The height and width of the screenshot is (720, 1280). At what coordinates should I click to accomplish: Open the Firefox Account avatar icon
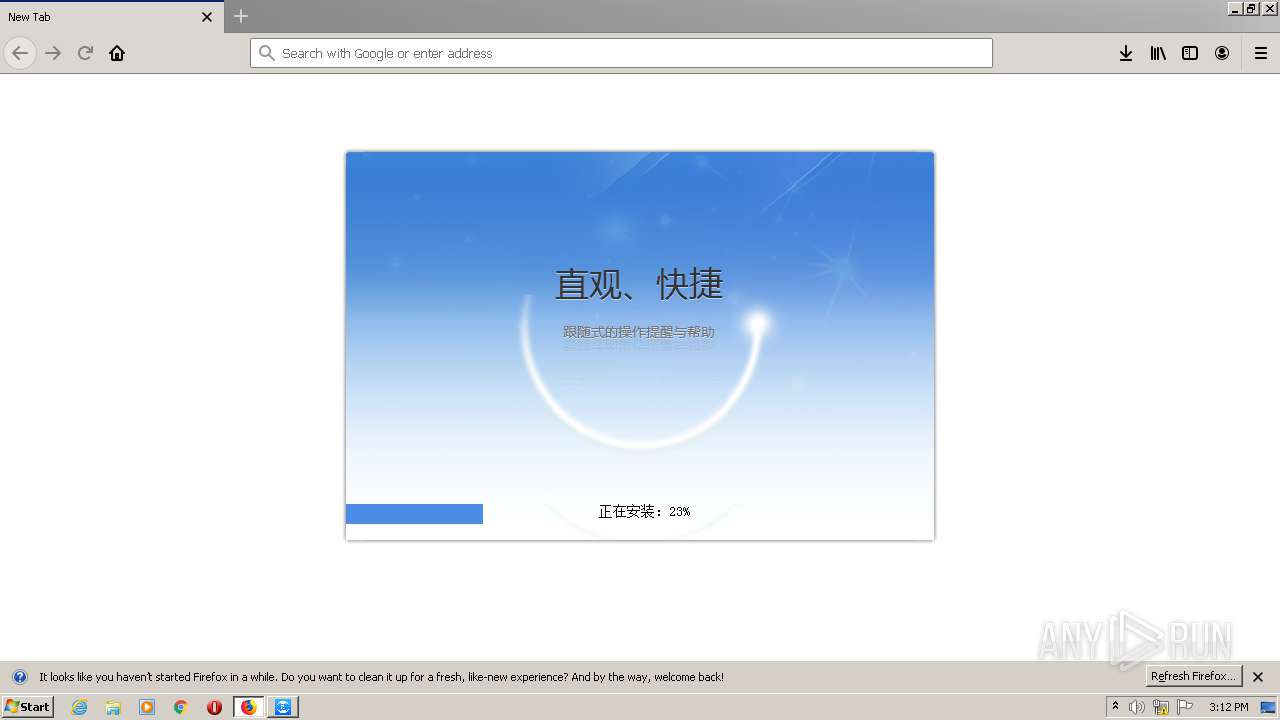pos(1222,53)
